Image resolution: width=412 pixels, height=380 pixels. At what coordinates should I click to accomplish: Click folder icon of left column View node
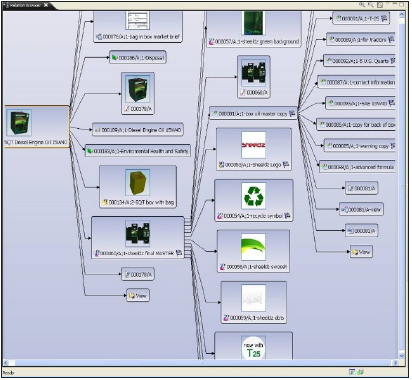[132, 296]
